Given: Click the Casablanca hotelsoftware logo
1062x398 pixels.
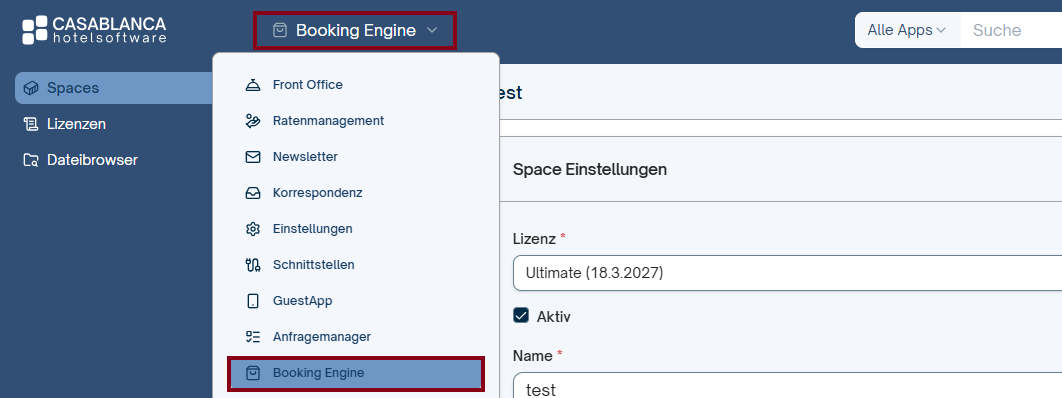Looking at the screenshot, I should tap(94, 30).
